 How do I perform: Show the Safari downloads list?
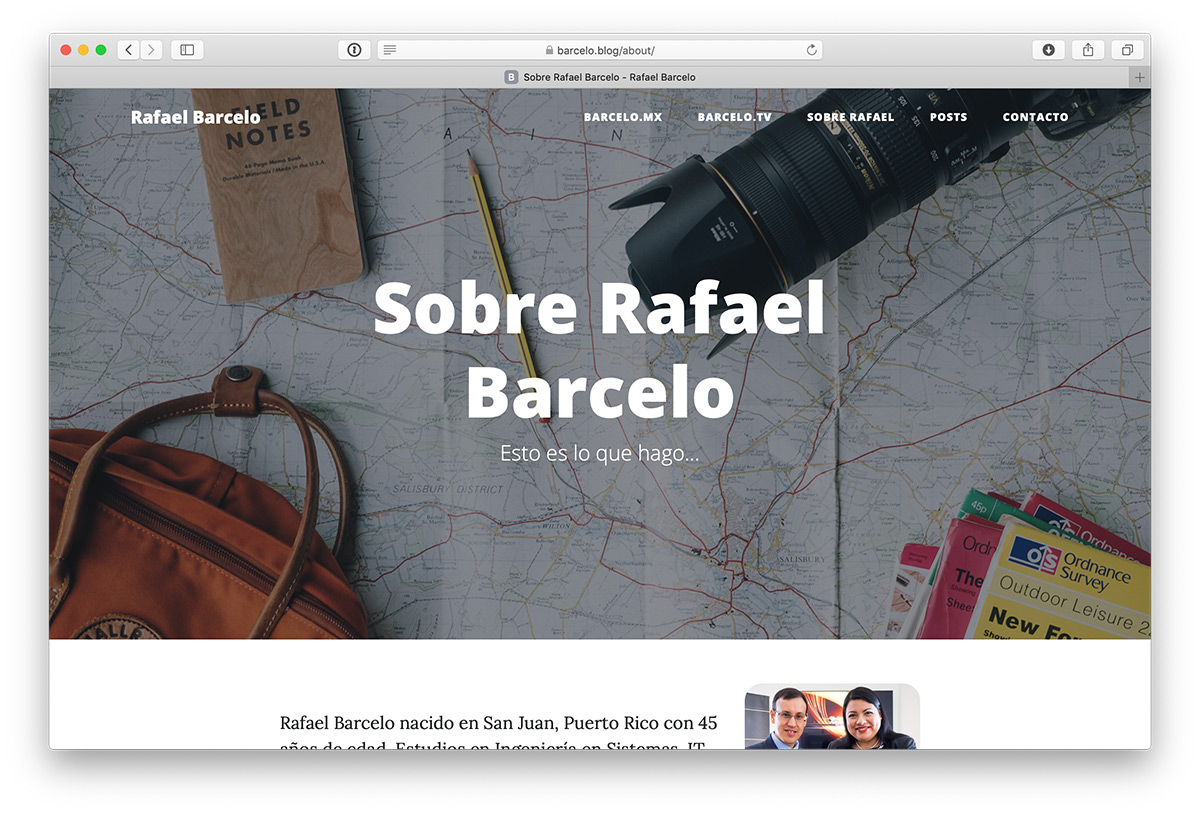point(1048,50)
